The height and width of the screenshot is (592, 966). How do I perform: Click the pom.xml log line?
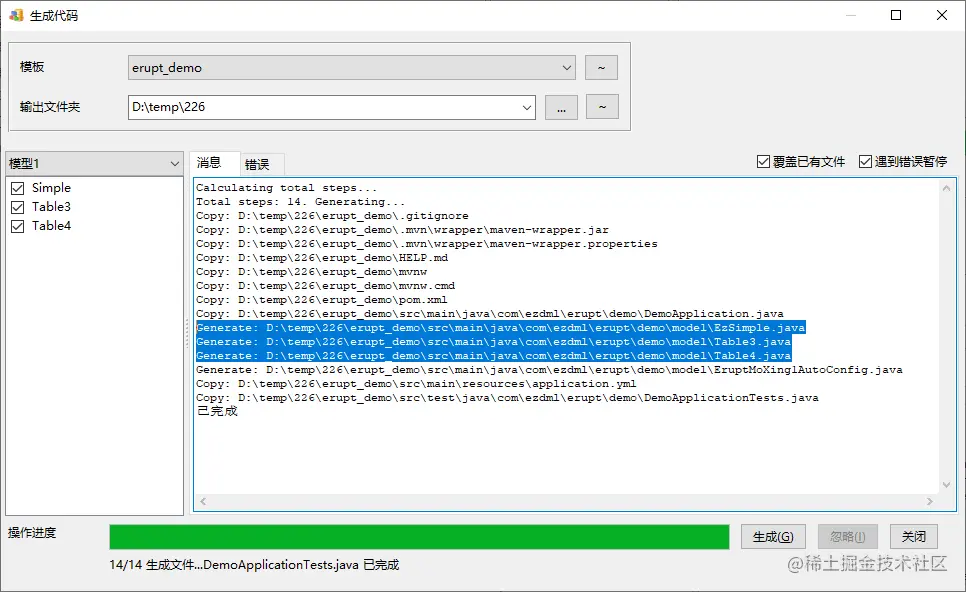click(x=322, y=300)
